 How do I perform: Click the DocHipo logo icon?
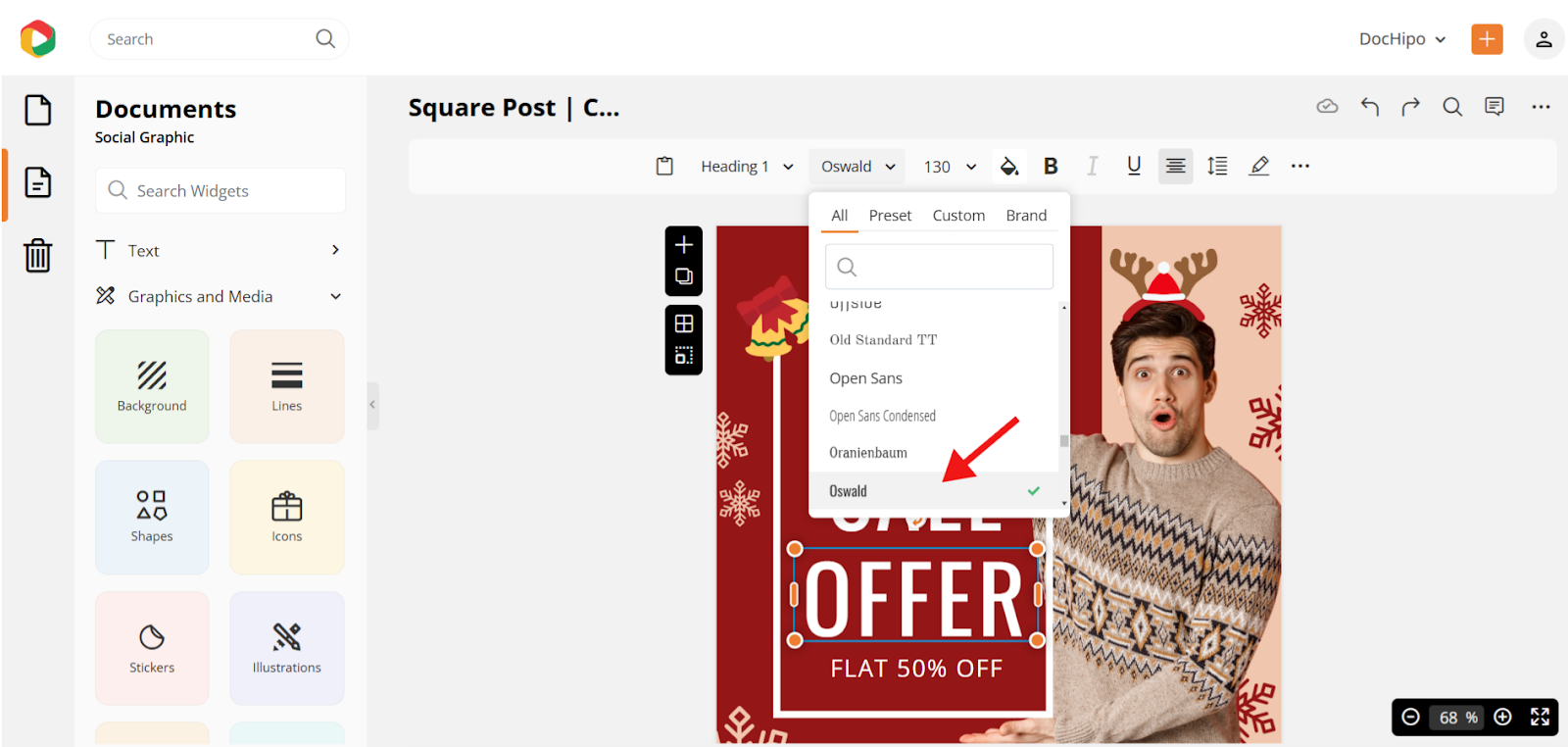[x=37, y=39]
